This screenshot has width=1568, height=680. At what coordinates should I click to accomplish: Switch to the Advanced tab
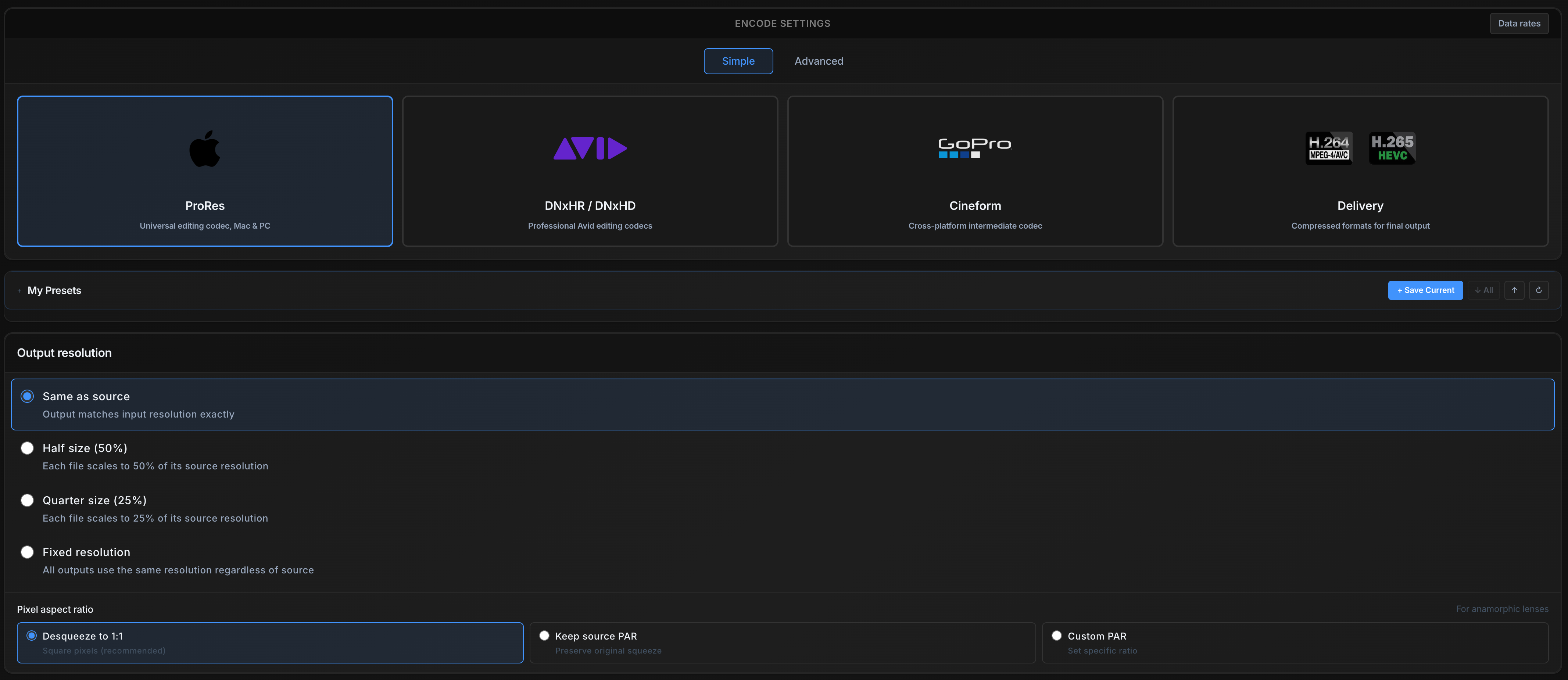click(819, 61)
